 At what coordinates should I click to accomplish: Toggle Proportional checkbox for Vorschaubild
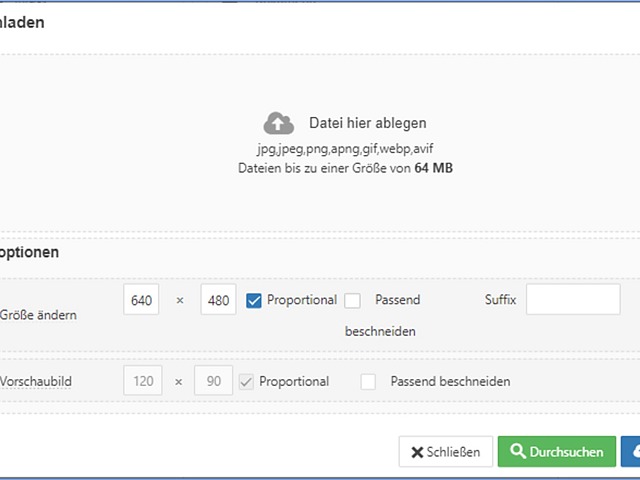[246, 381]
